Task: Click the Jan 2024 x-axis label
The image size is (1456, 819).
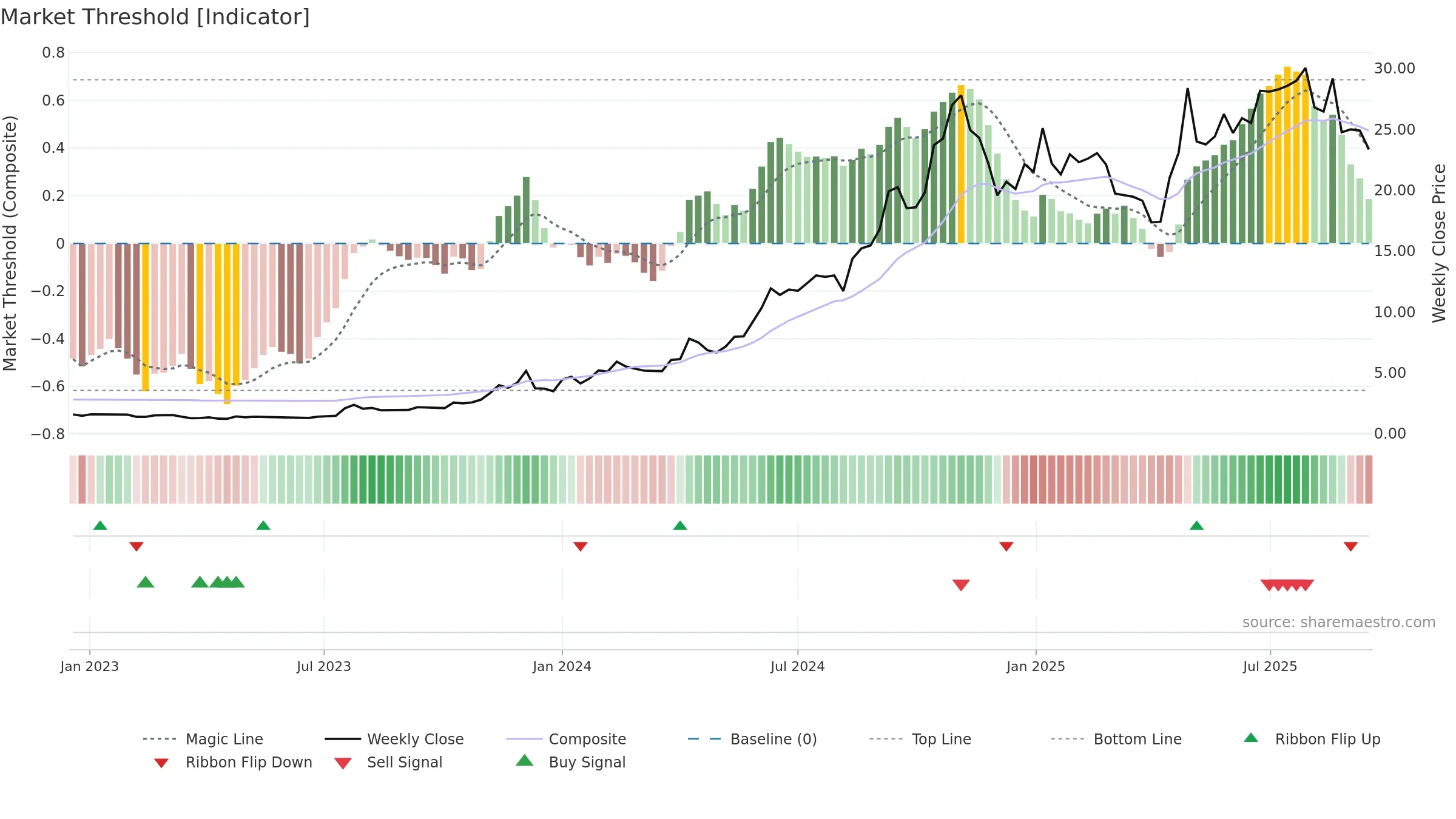Action: pyautogui.click(x=562, y=666)
